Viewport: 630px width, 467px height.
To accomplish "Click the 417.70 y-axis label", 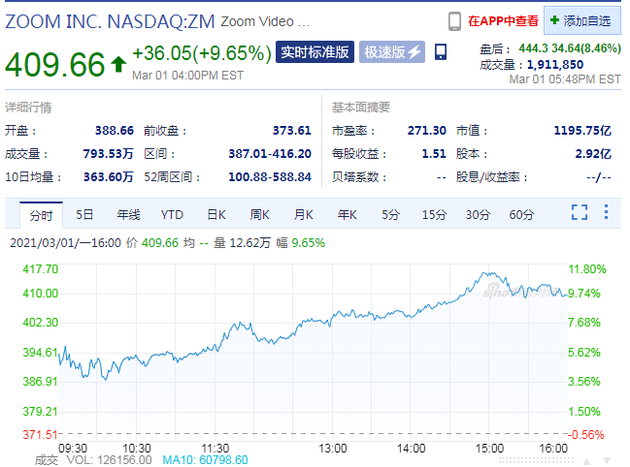I will point(41,269).
